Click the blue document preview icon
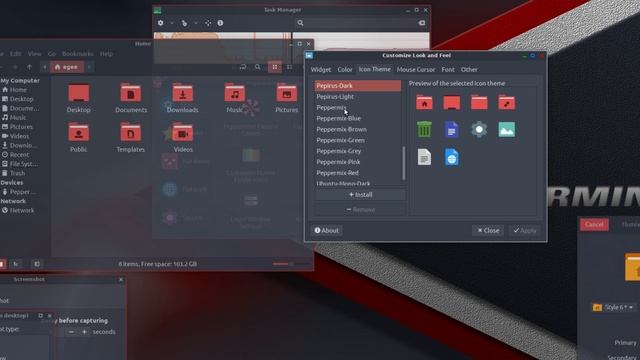Image resolution: width=640 pixels, height=360 pixels. [x=451, y=130]
